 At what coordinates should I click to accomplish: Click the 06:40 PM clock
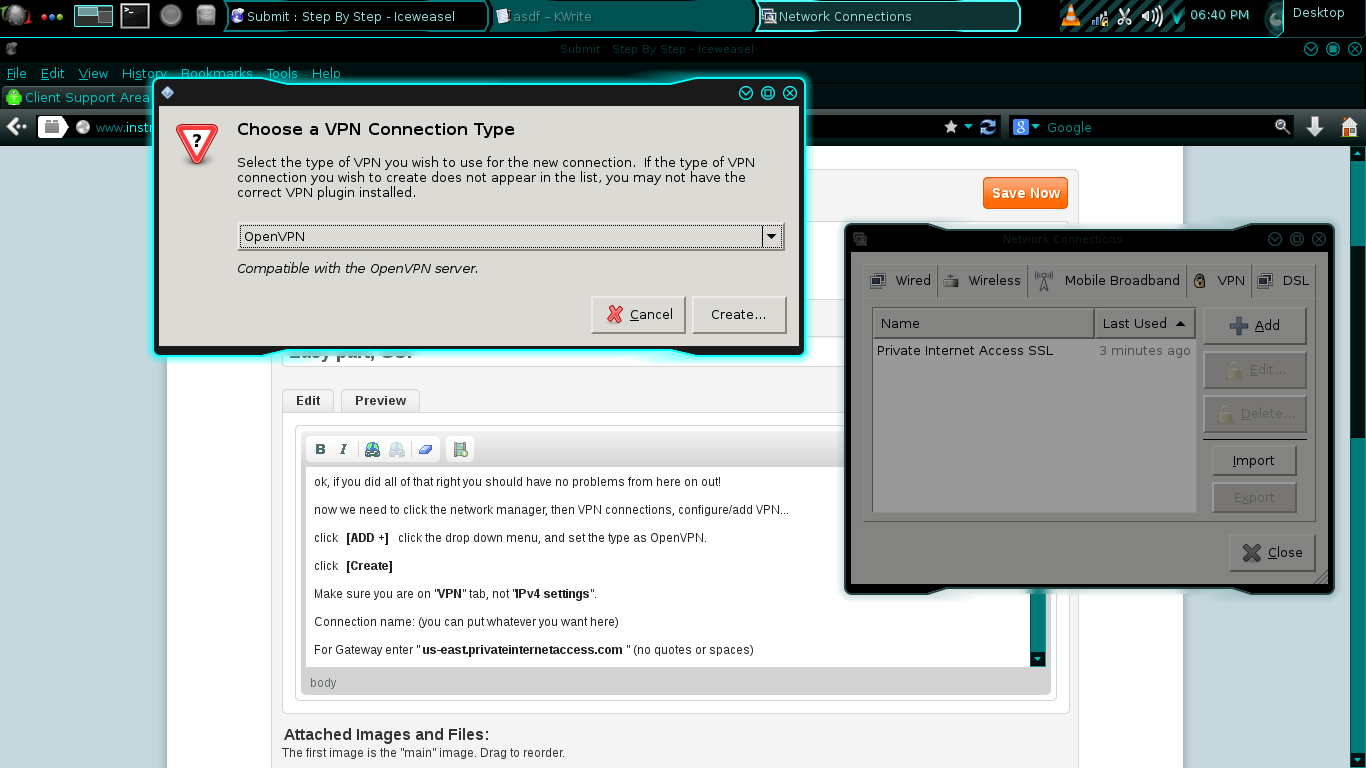point(1220,15)
